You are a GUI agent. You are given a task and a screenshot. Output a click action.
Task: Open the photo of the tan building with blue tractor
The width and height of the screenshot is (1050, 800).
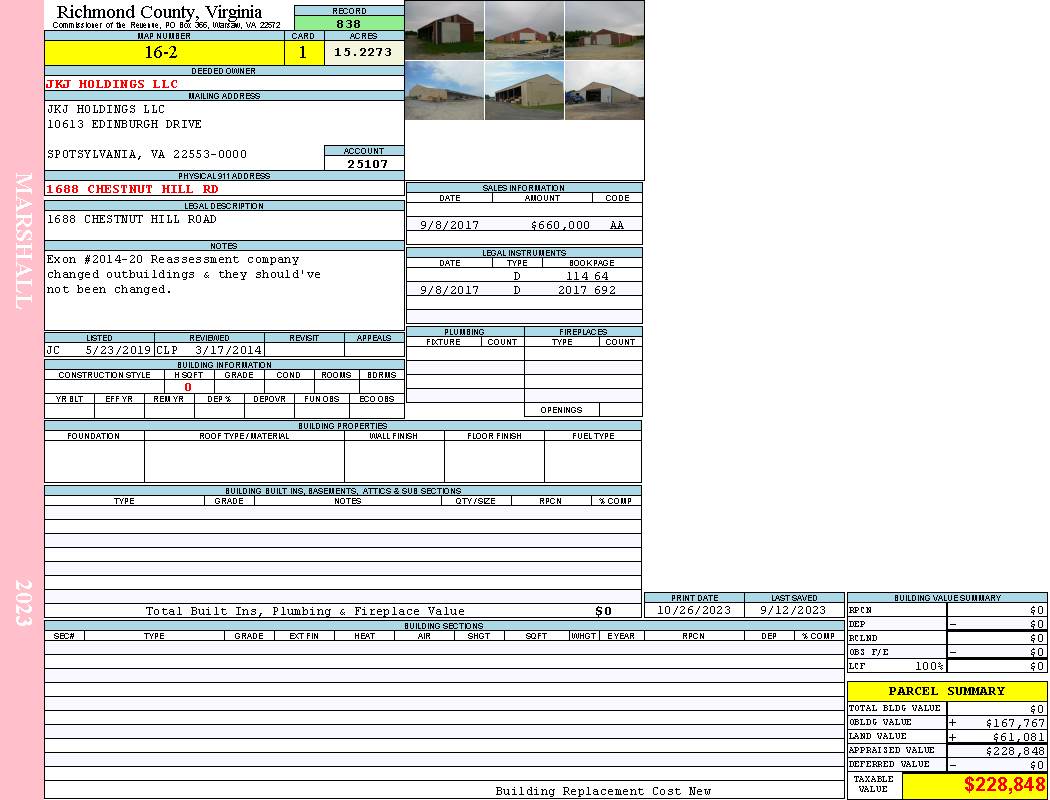pos(604,90)
